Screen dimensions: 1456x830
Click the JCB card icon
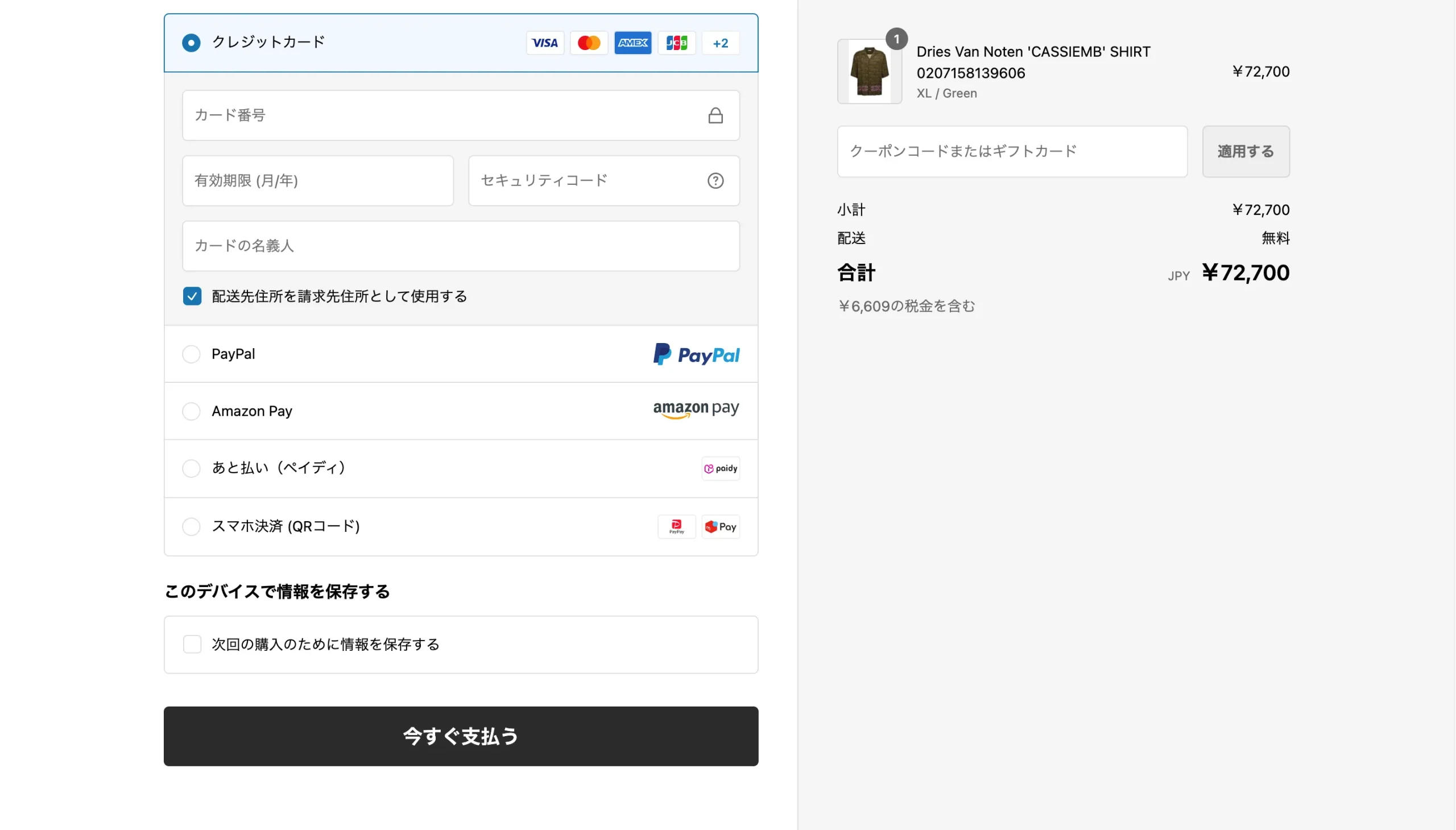click(676, 43)
